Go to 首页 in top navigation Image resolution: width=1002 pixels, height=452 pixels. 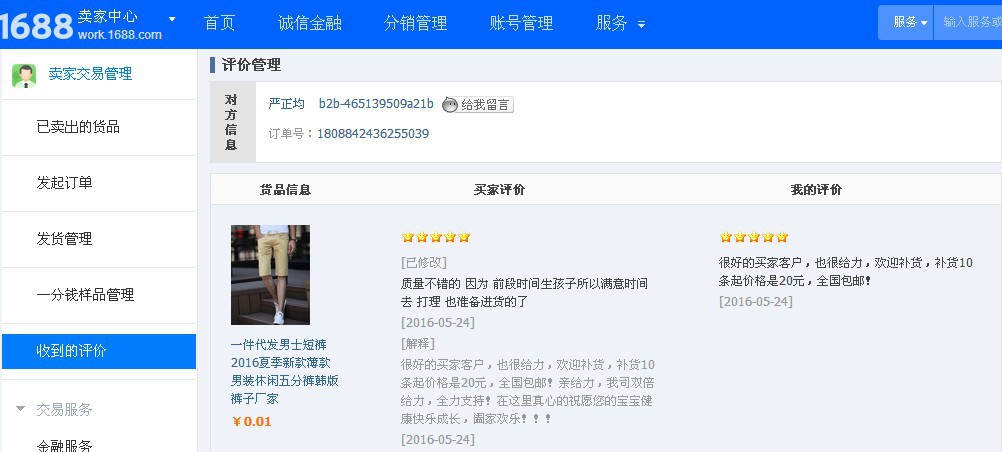(219, 23)
